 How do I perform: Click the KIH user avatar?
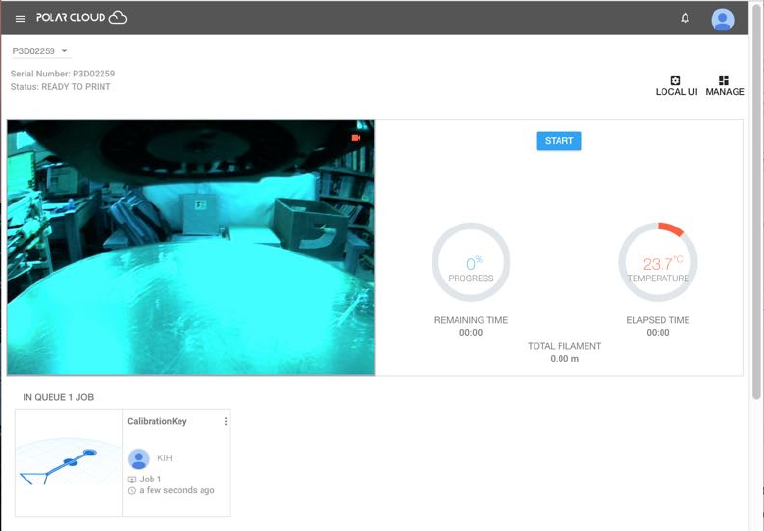pos(138,459)
